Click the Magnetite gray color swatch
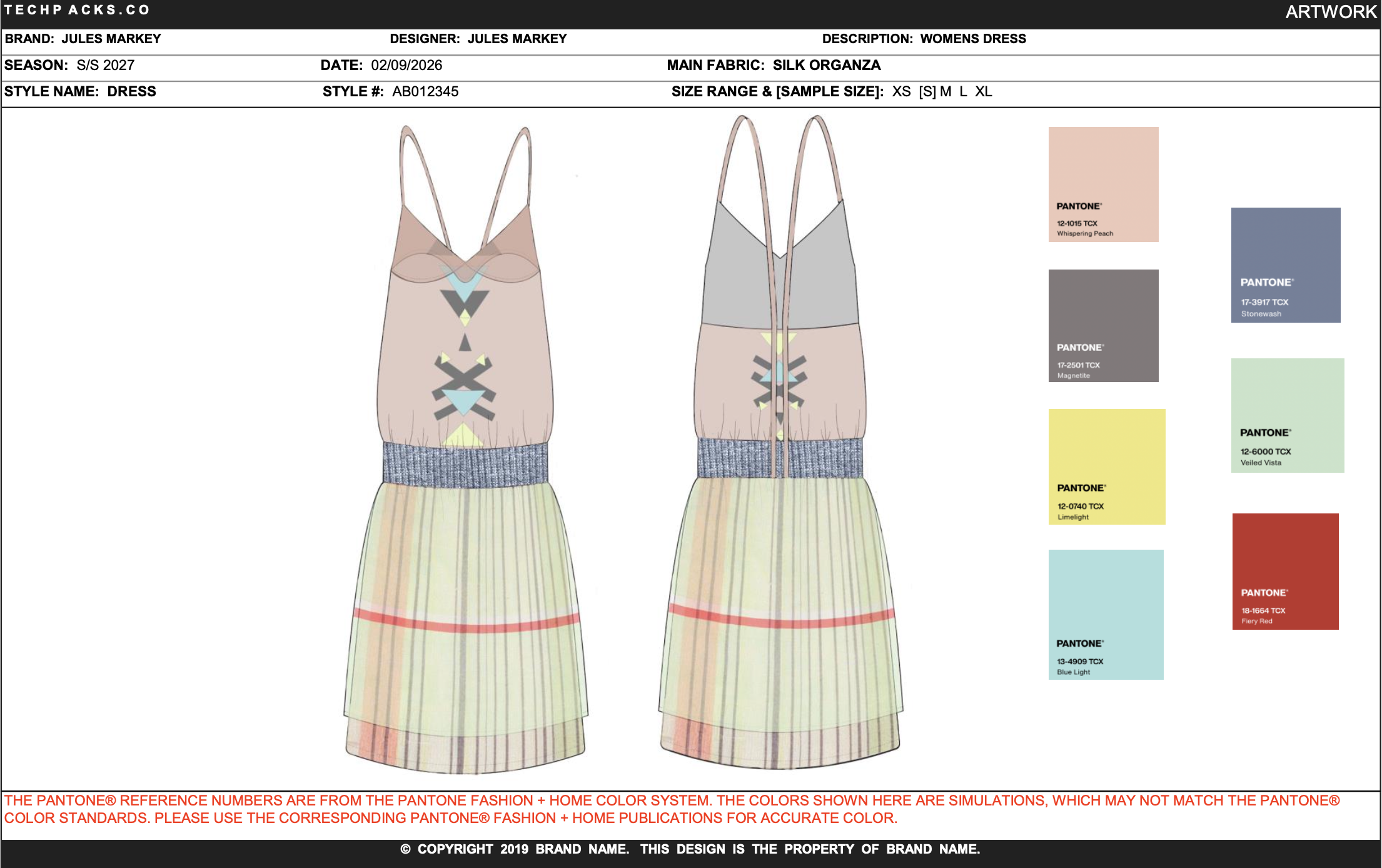The image size is (1382, 868). tap(1103, 325)
